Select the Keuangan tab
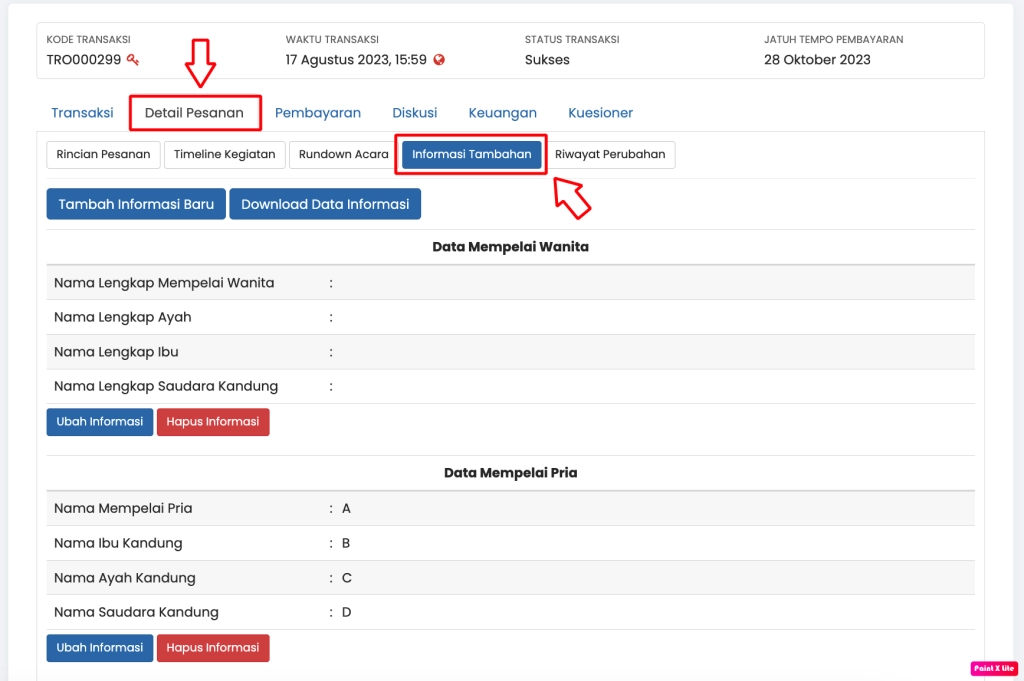1024x681 pixels. tap(502, 113)
